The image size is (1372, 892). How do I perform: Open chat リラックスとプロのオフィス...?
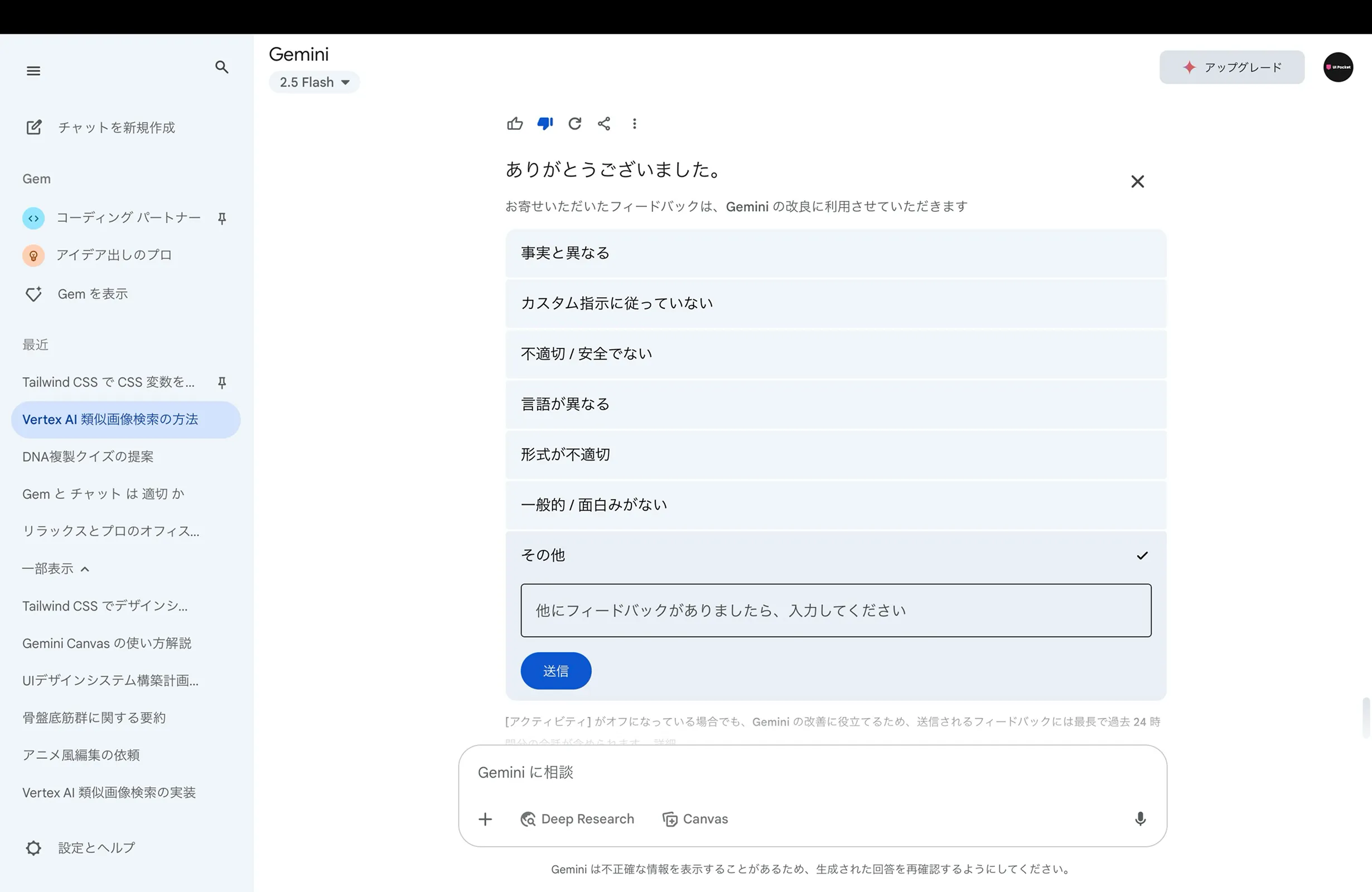pos(111,531)
